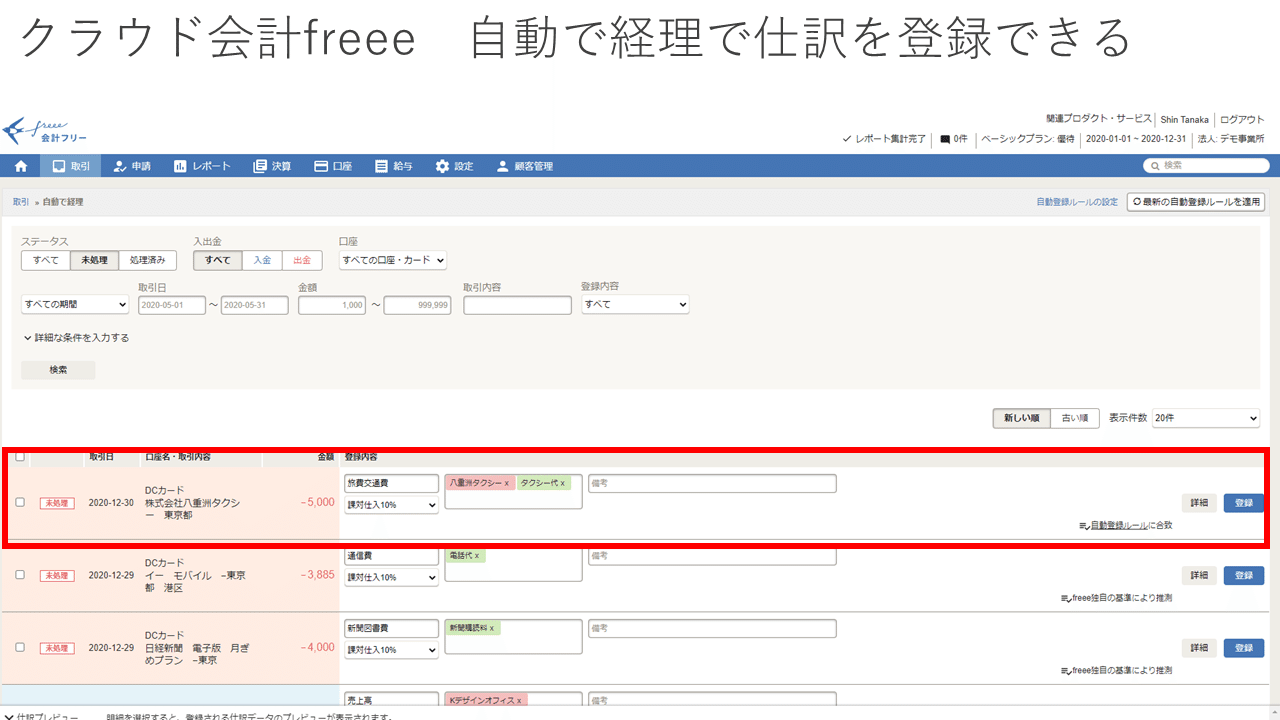Click maximum amount field 999,999
1280x720 pixels.
[417, 304]
